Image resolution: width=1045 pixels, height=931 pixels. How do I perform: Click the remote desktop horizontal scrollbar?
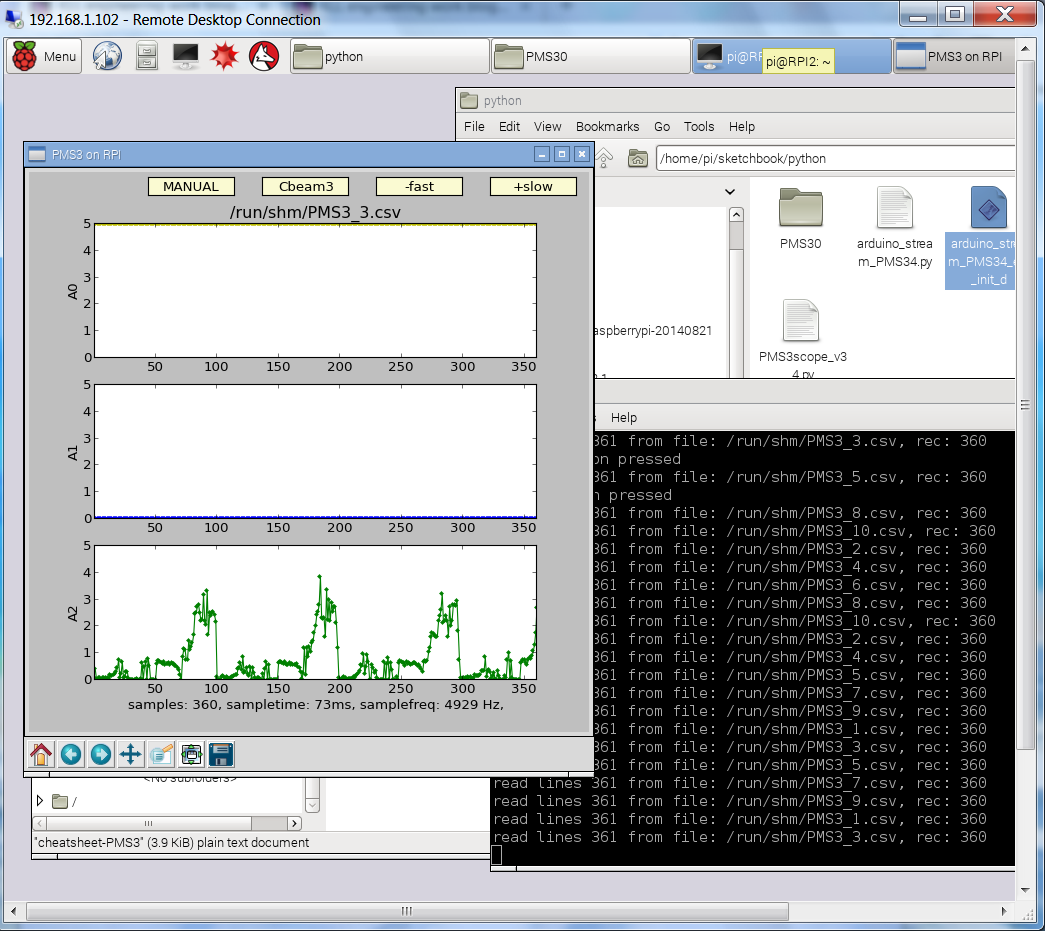click(x=408, y=911)
